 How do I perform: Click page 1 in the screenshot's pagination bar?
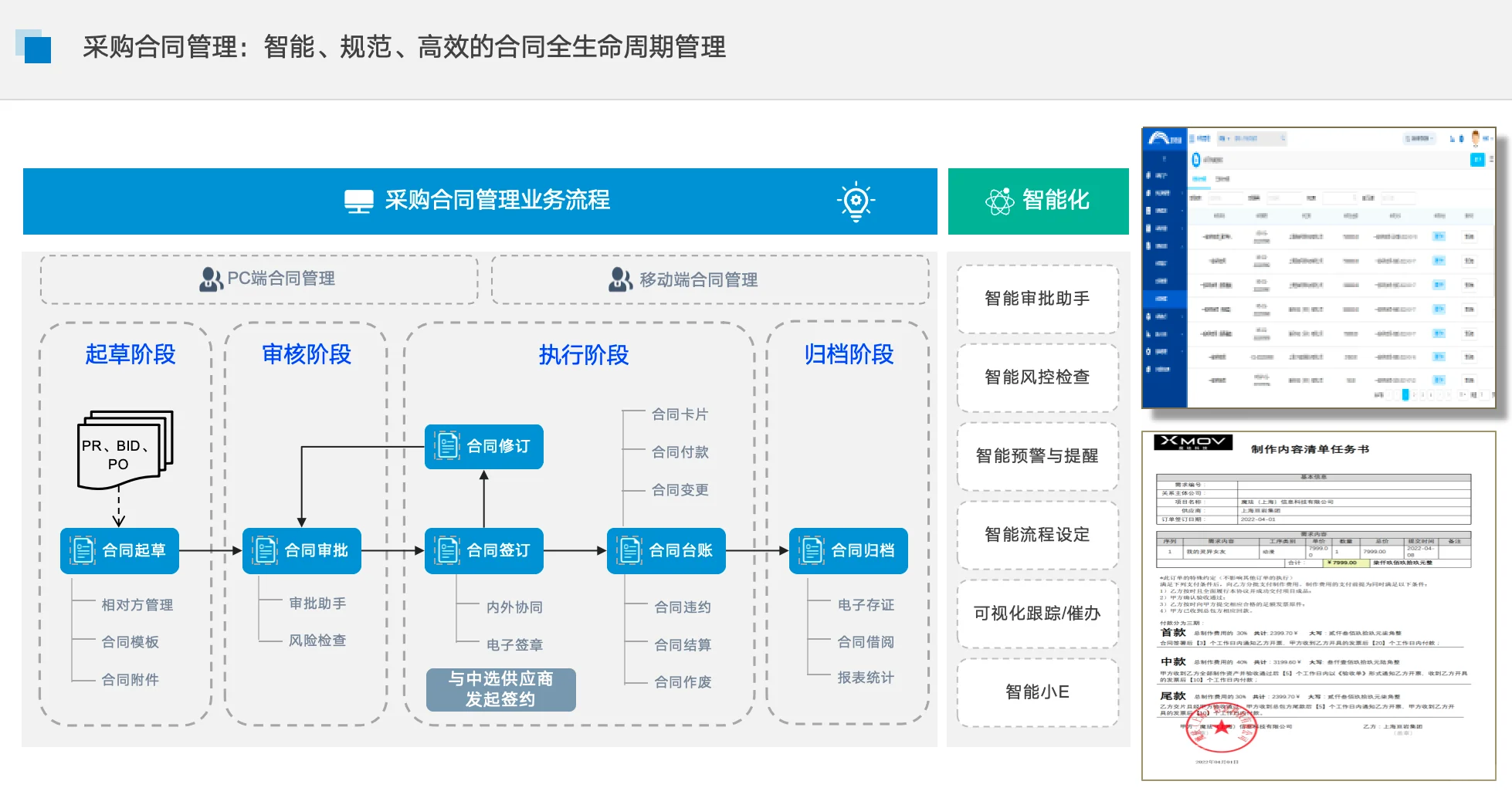(x=1405, y=394)
